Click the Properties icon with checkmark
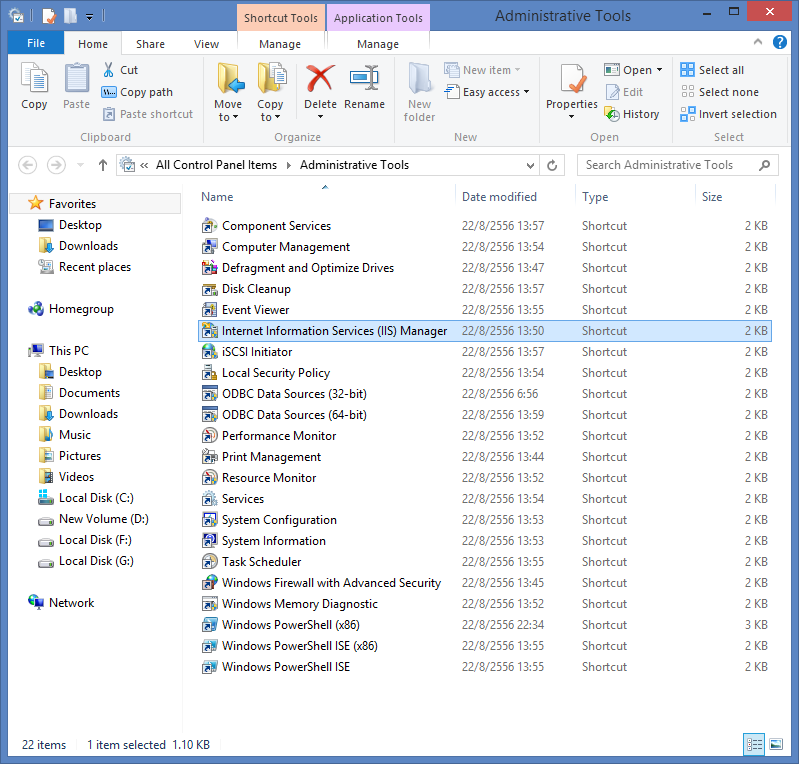The image size is (799, 764). 571,78
